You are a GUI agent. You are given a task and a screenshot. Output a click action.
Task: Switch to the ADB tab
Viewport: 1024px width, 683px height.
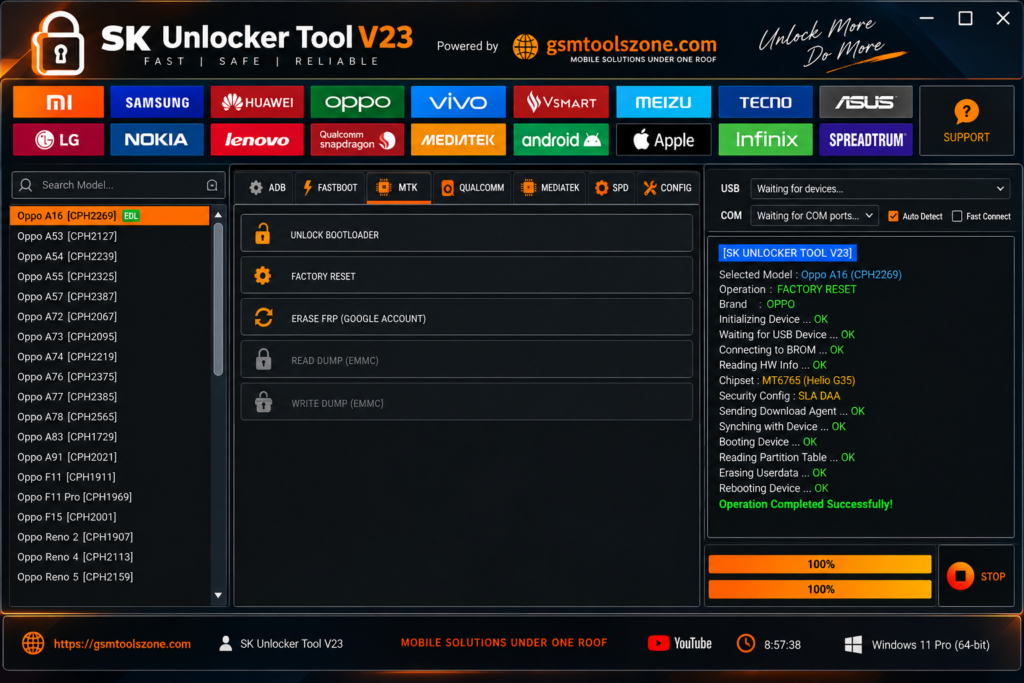(x=267, y=187)
